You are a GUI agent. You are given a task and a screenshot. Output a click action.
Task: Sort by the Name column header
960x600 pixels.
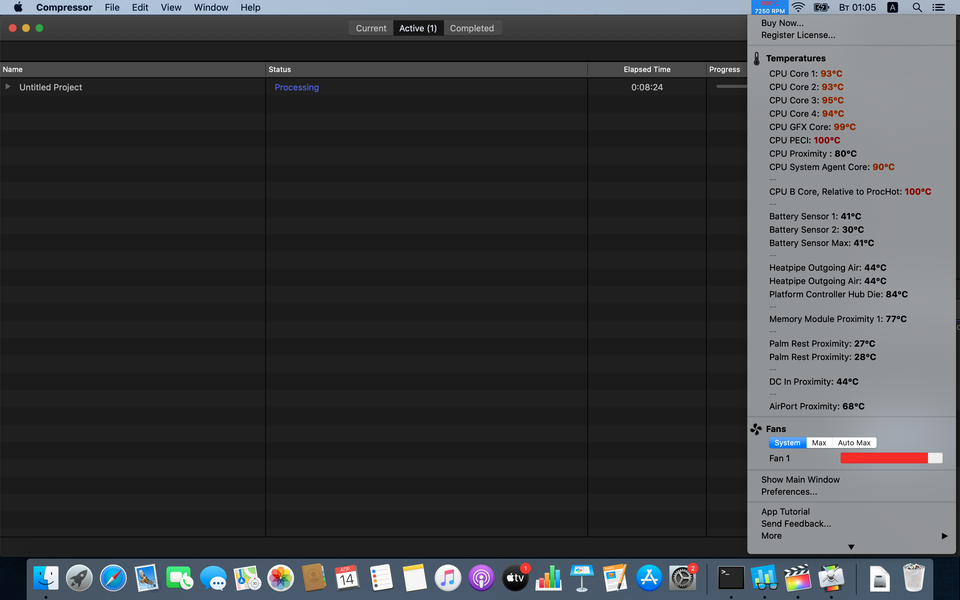coord(132,69)
